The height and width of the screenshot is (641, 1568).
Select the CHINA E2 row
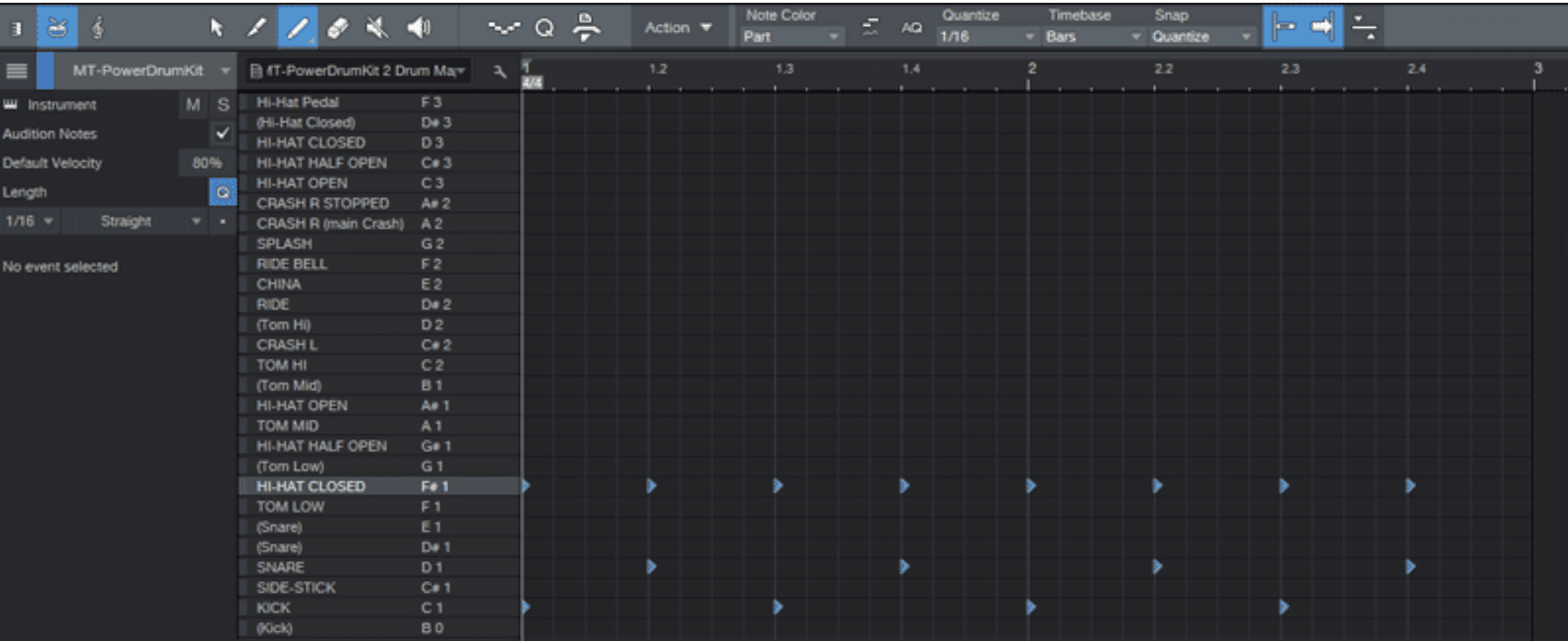click(379, 285)
